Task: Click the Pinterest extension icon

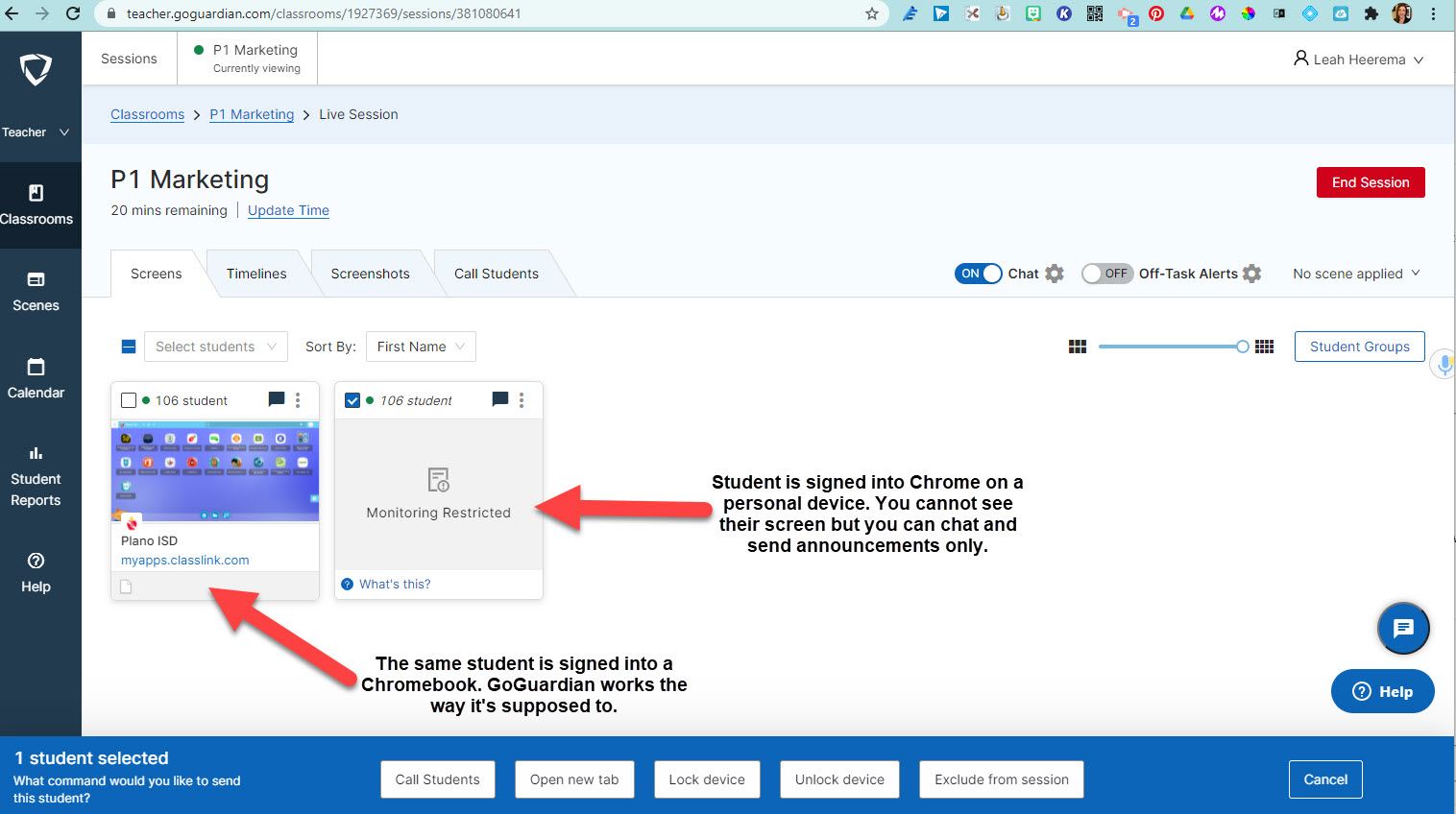Action: (1156, 13)
